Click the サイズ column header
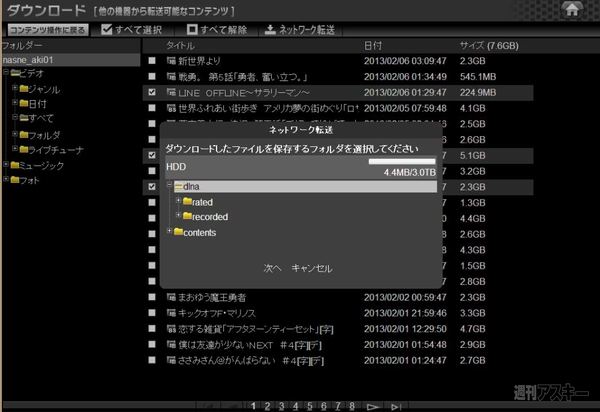Image resolution: width=600 pixels, height=412 pixels. click(489, 46)
